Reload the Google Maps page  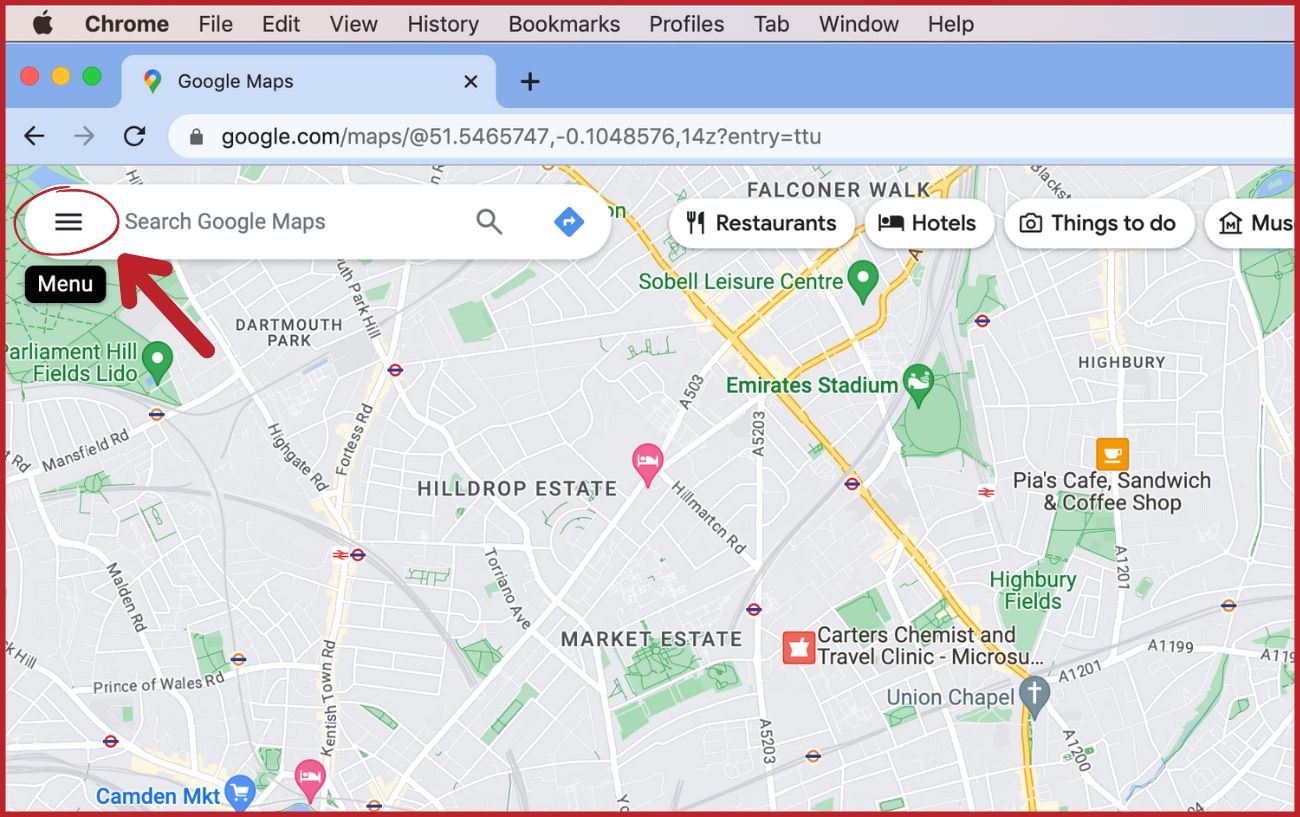coord(134,136)
